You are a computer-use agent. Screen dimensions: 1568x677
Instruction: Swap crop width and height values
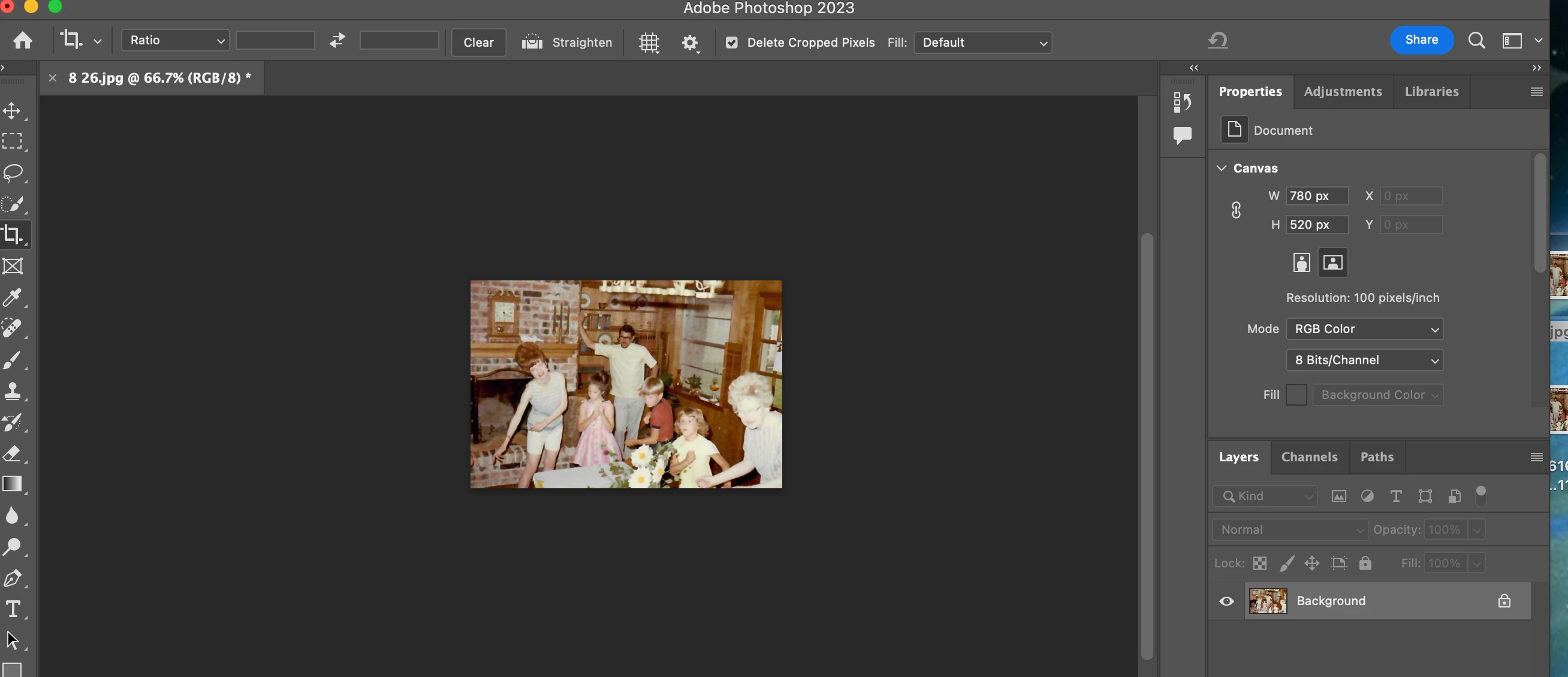[337, 41]
